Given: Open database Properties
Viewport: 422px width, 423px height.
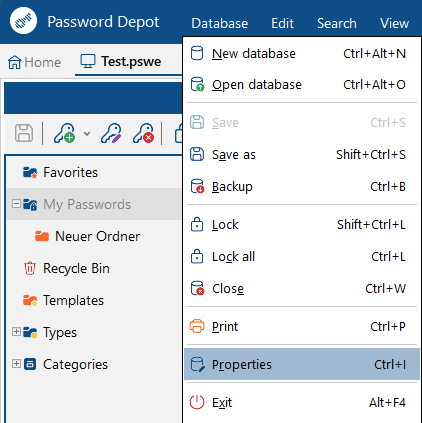Looking at the screenshot, I should (x=301, y=364).
